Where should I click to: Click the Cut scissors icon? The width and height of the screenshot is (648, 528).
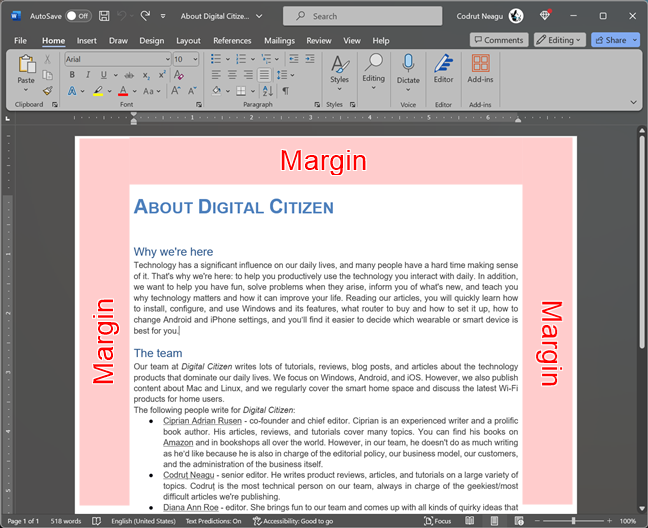click(x=48, y=59)
